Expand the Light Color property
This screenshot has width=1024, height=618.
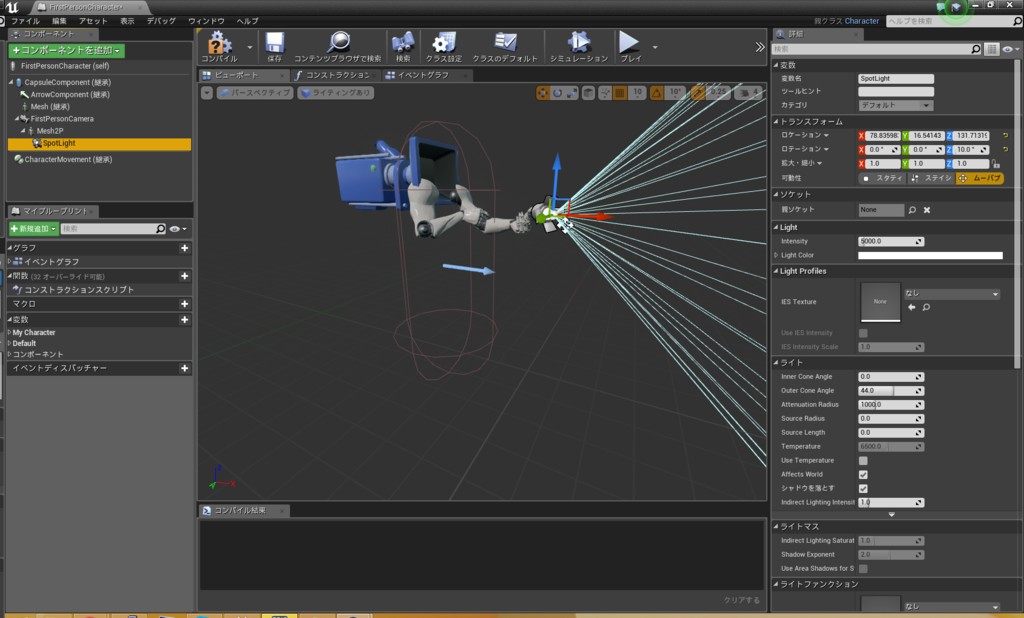click(776, 255)
